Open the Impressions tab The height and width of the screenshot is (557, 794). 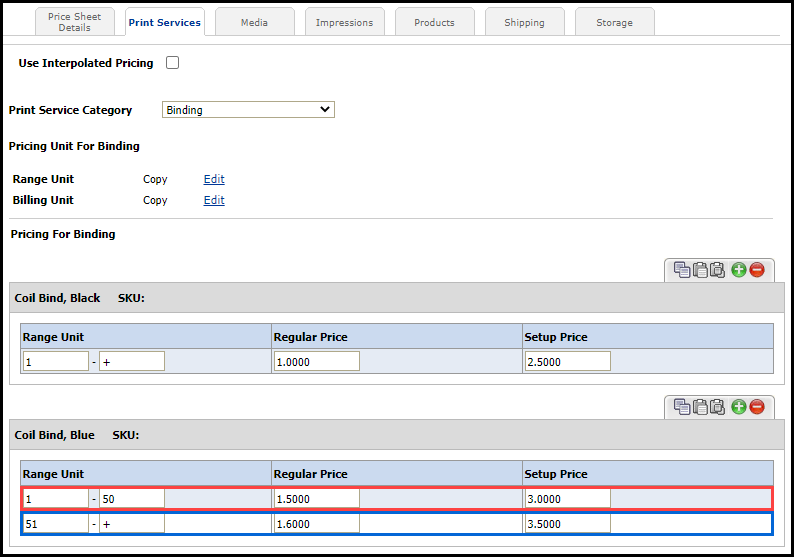344,22
